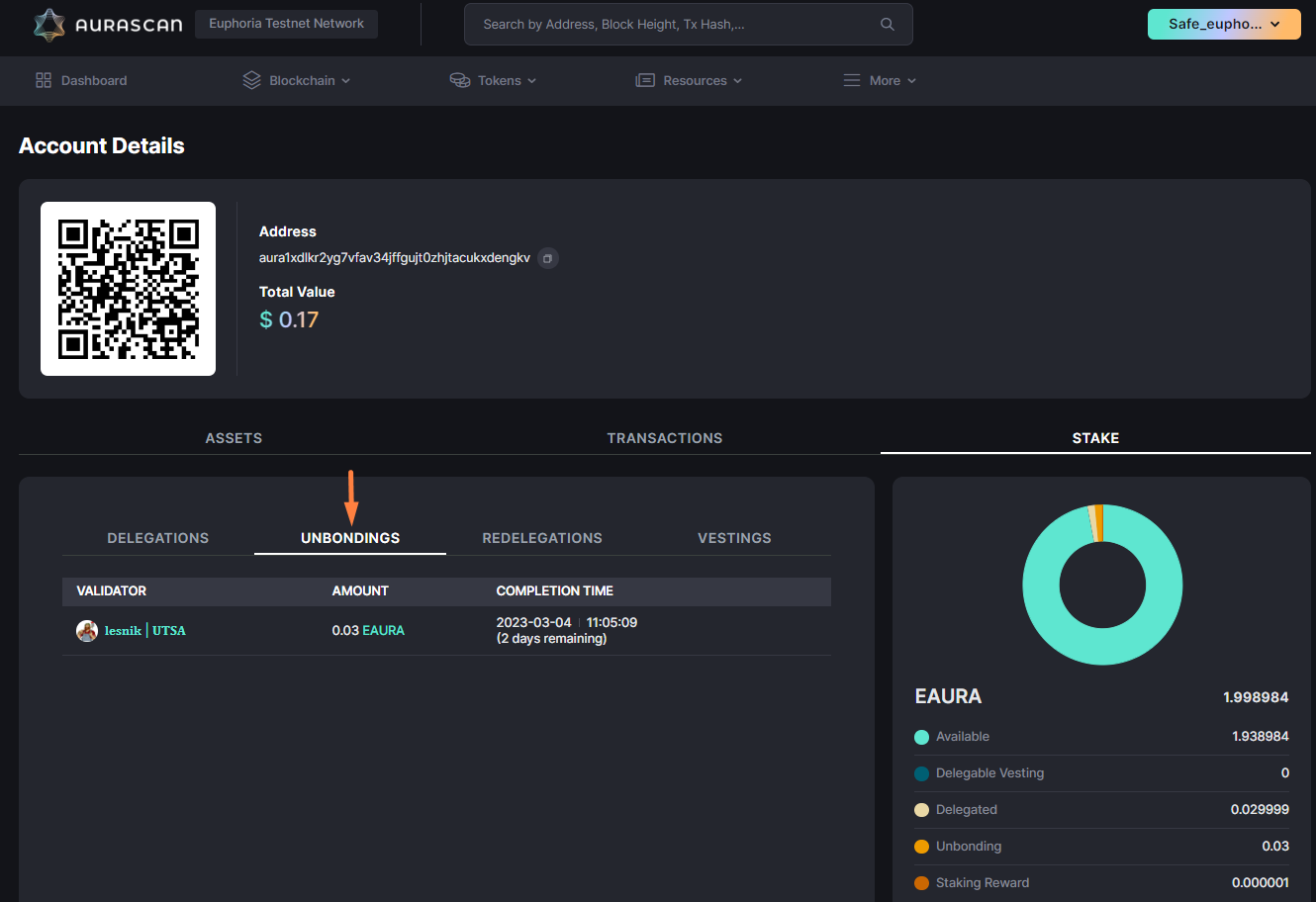Image resolution: width=1316 pixels, height=902 pixels.
Task: Open the Dashboard menu item
Action: pyautogui.click(x=81, y=80)
